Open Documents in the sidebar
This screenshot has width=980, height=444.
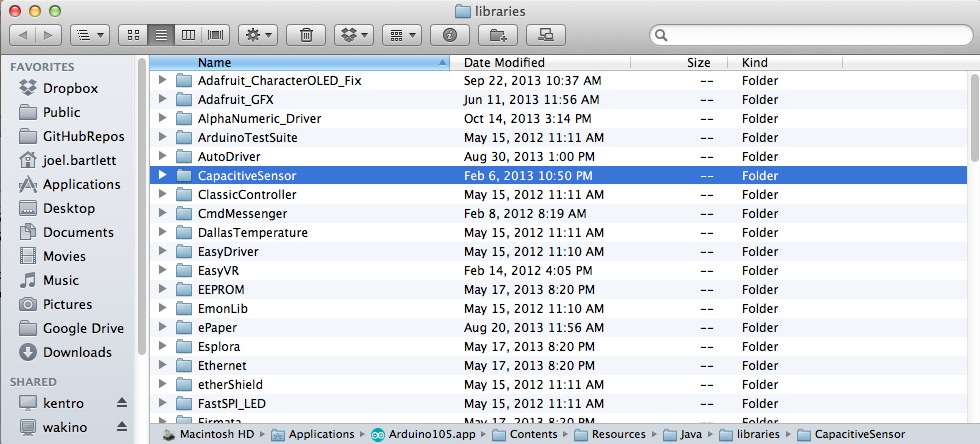point(68,232)
